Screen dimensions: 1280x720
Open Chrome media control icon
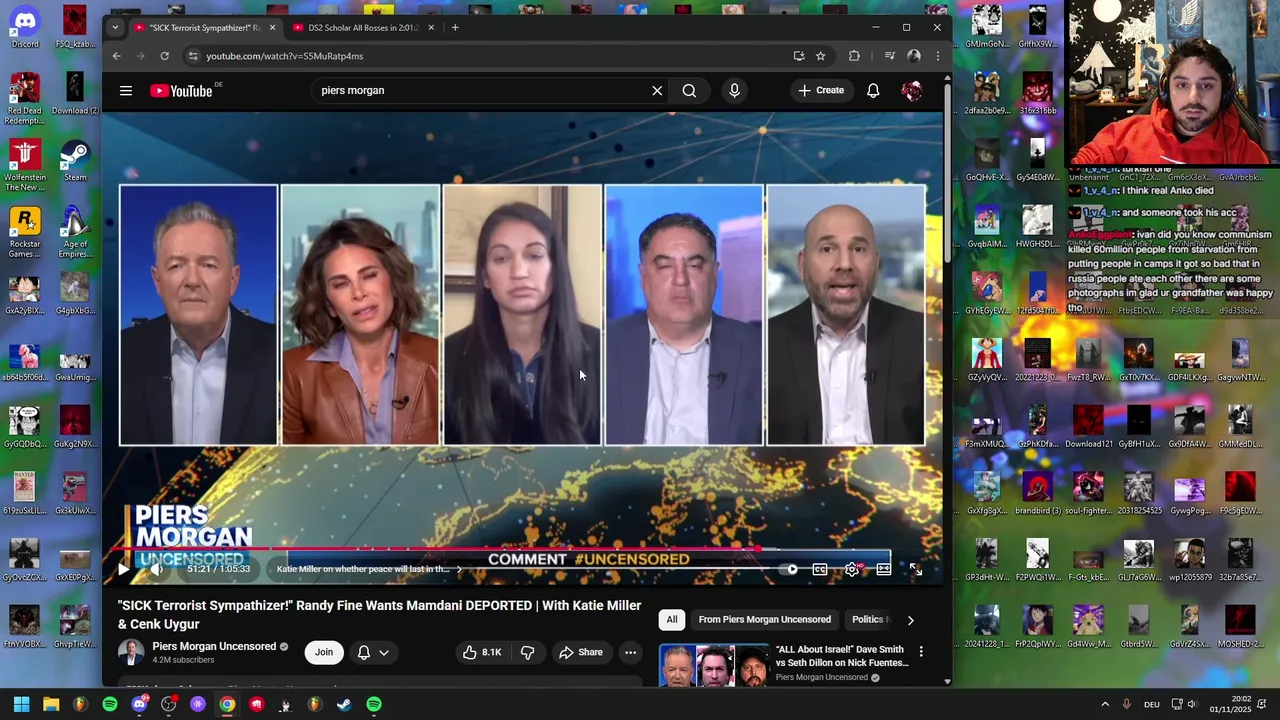point(889,56)
